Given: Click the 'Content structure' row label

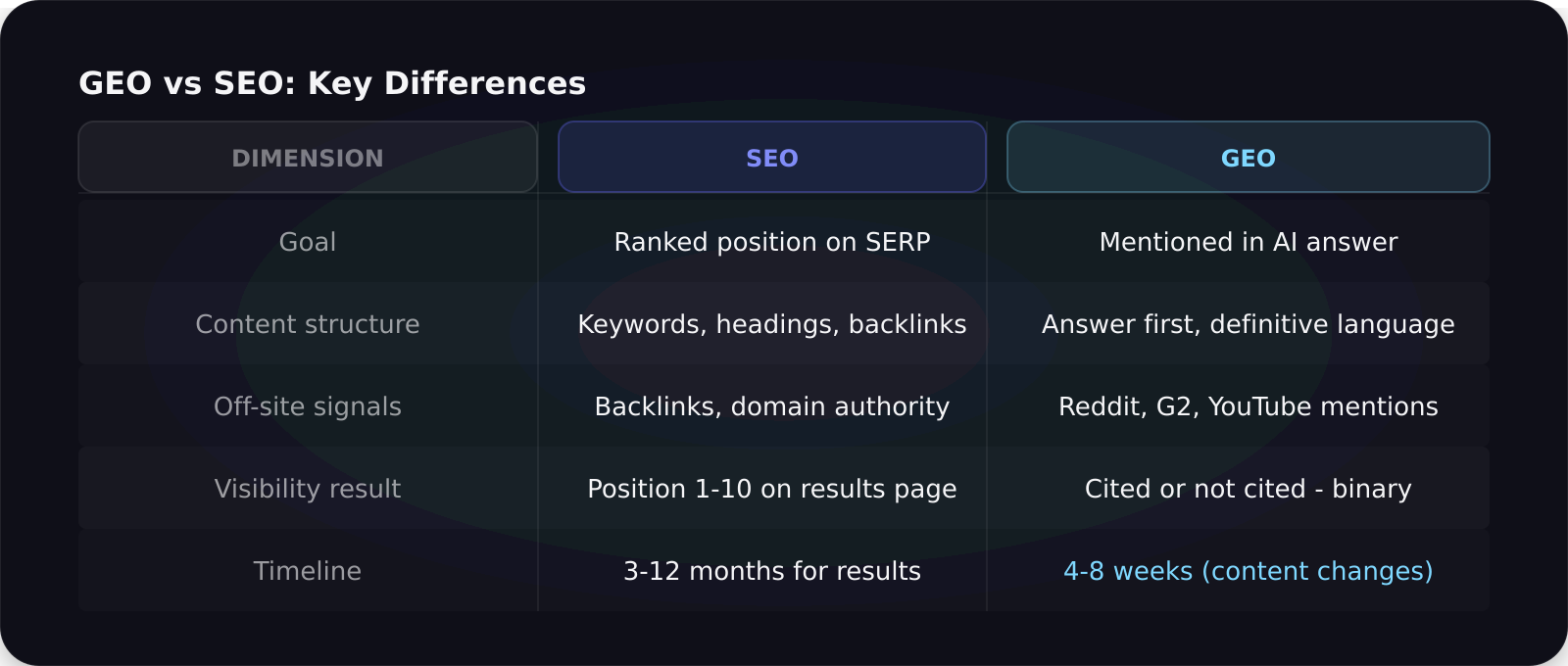Looking at the screenshot, I should click(x=308, y=324).
